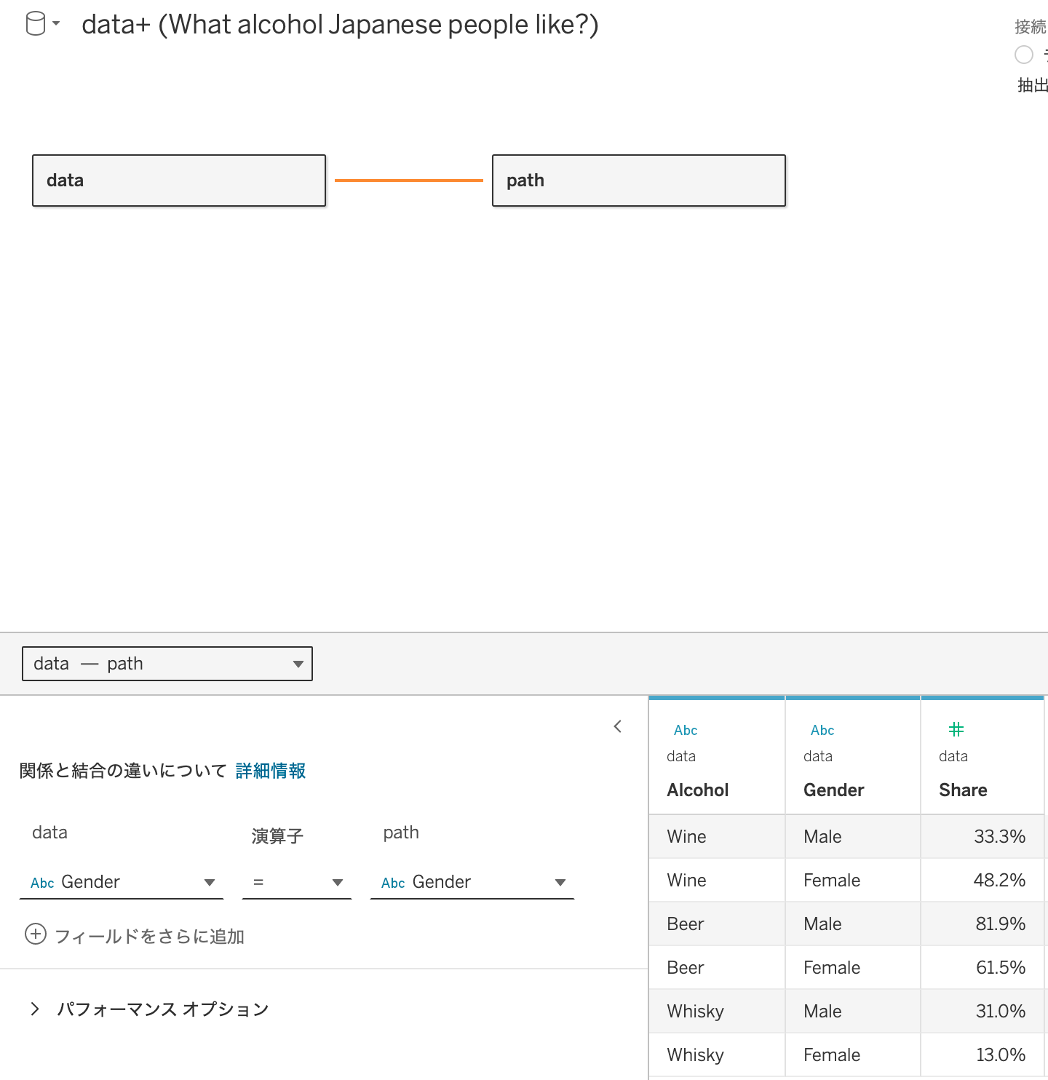The image size is (1048, 1080).
Task: Click the Female cell in the Whisky row
Action: (x=853, y=1055)
